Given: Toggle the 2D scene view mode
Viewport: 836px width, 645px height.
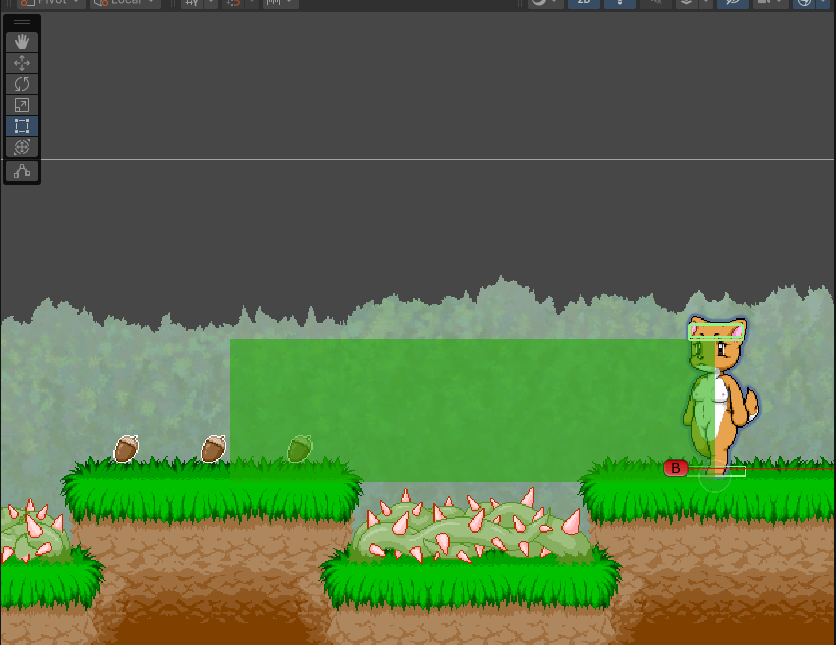Looking at the screenshot, I should 584,3.
